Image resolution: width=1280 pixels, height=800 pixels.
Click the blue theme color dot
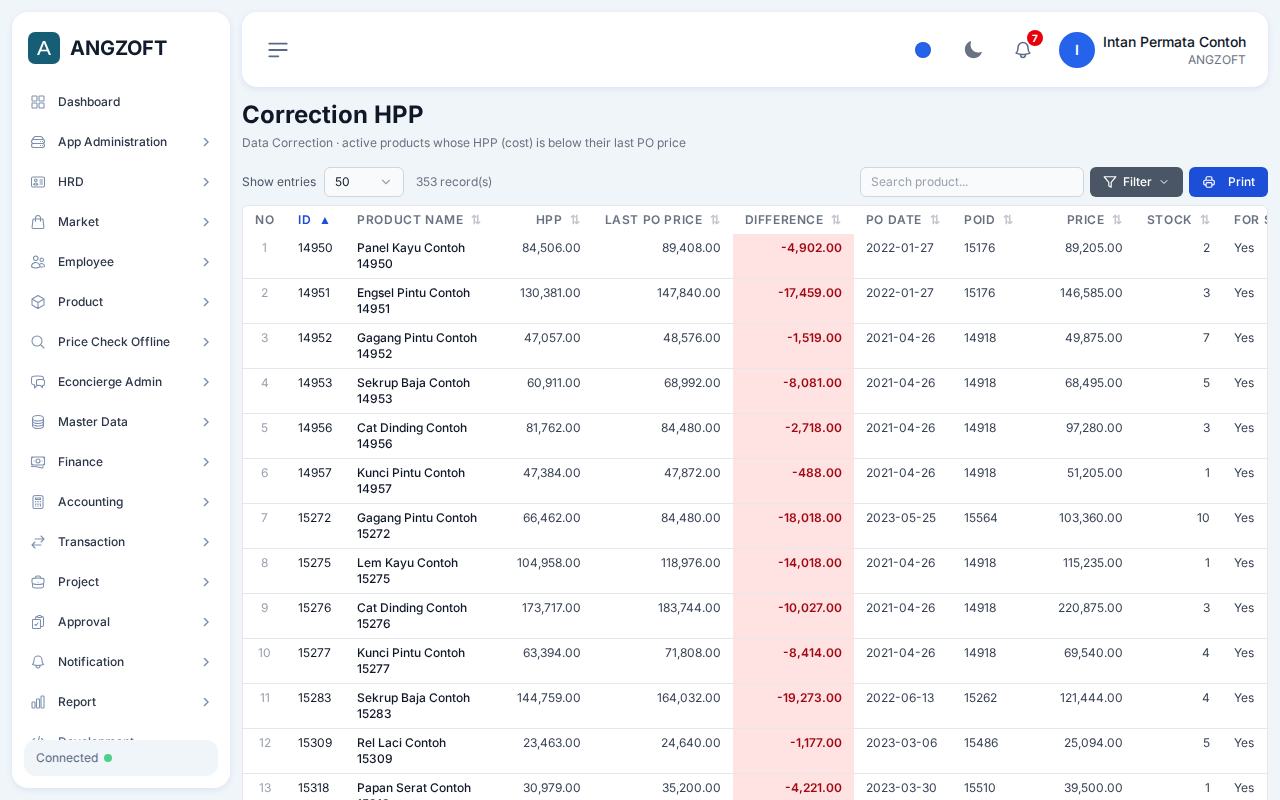click(923, 50)
